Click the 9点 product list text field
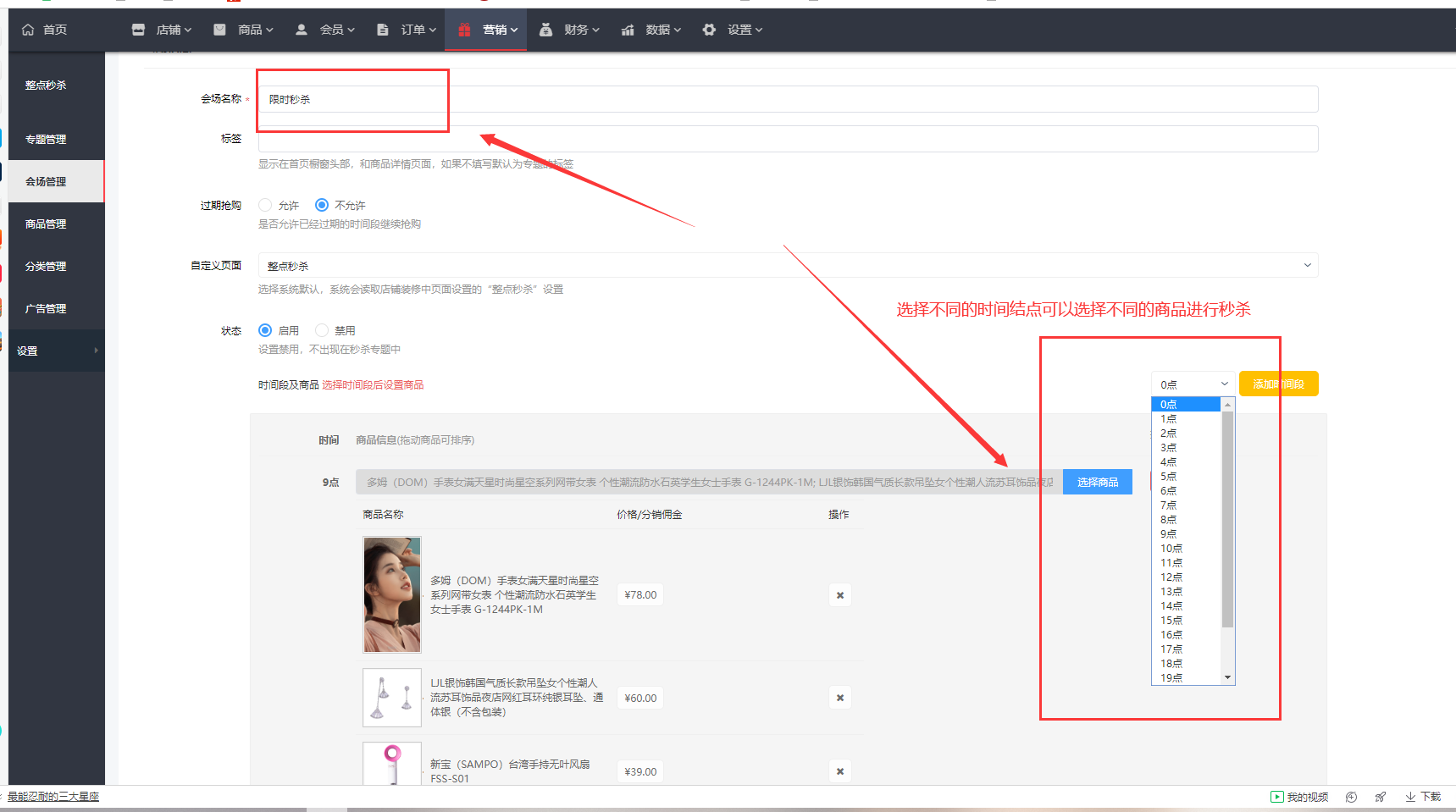The width and height of the screenshot is (1456, 812). coord(709,482)
